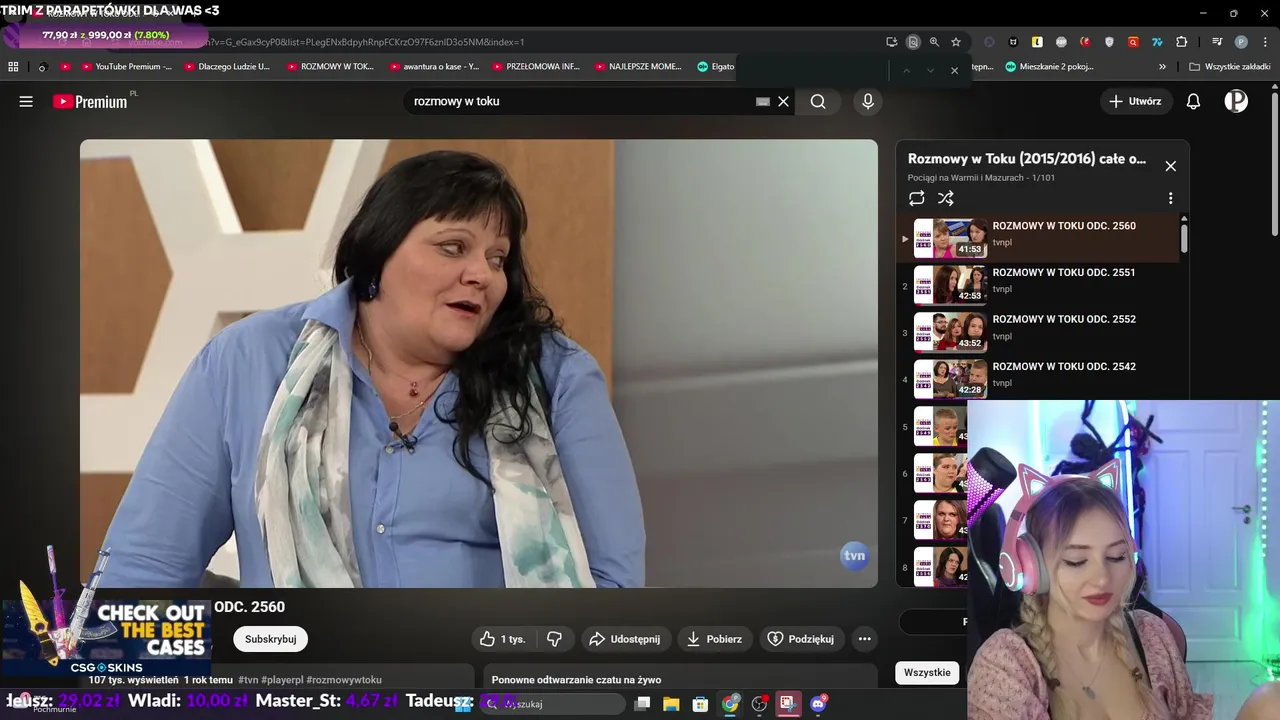
Task: Click the Podziękuj thanks button
Action: [x=800, y=639]
